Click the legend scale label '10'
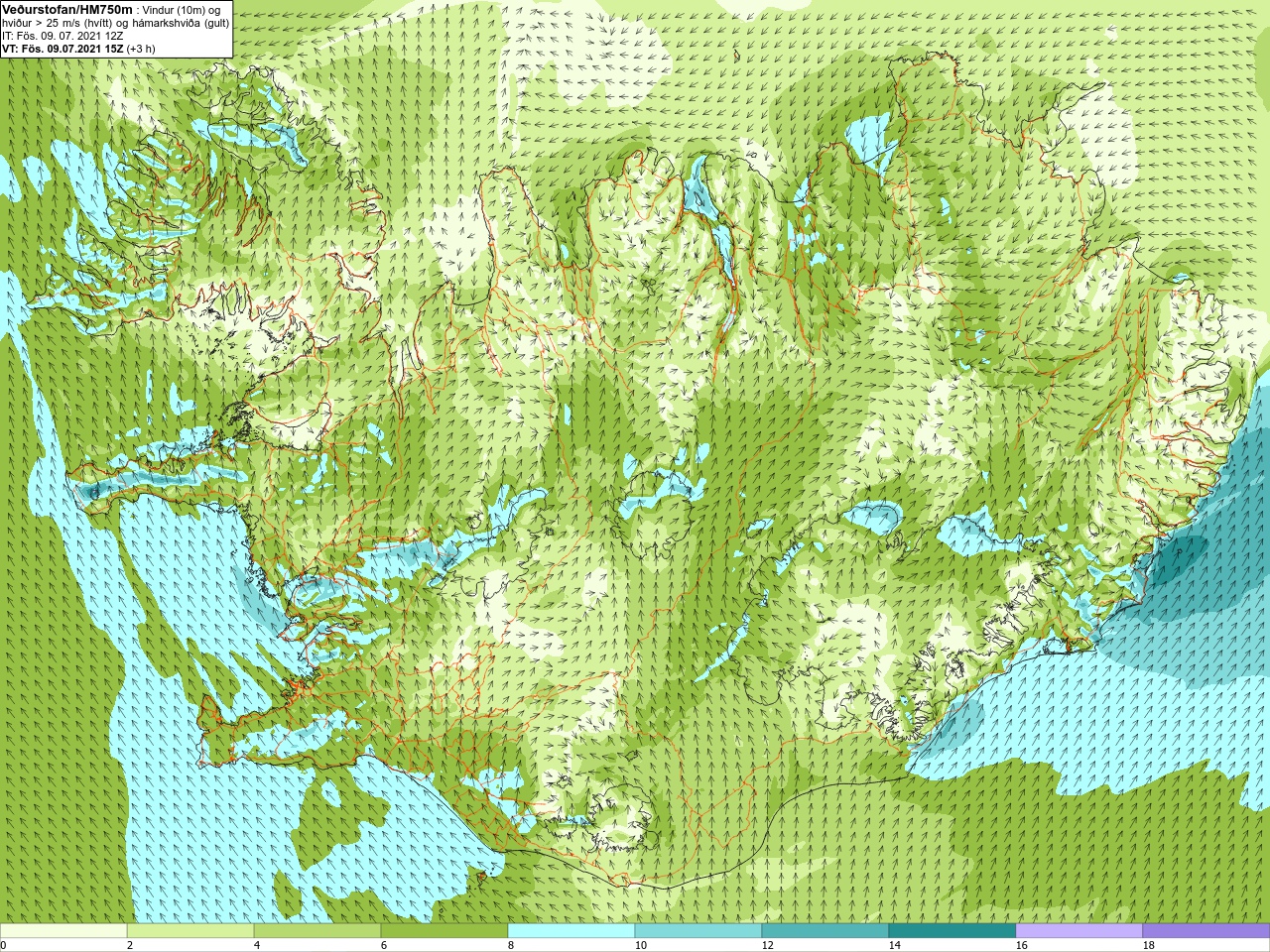 point(641,945)
